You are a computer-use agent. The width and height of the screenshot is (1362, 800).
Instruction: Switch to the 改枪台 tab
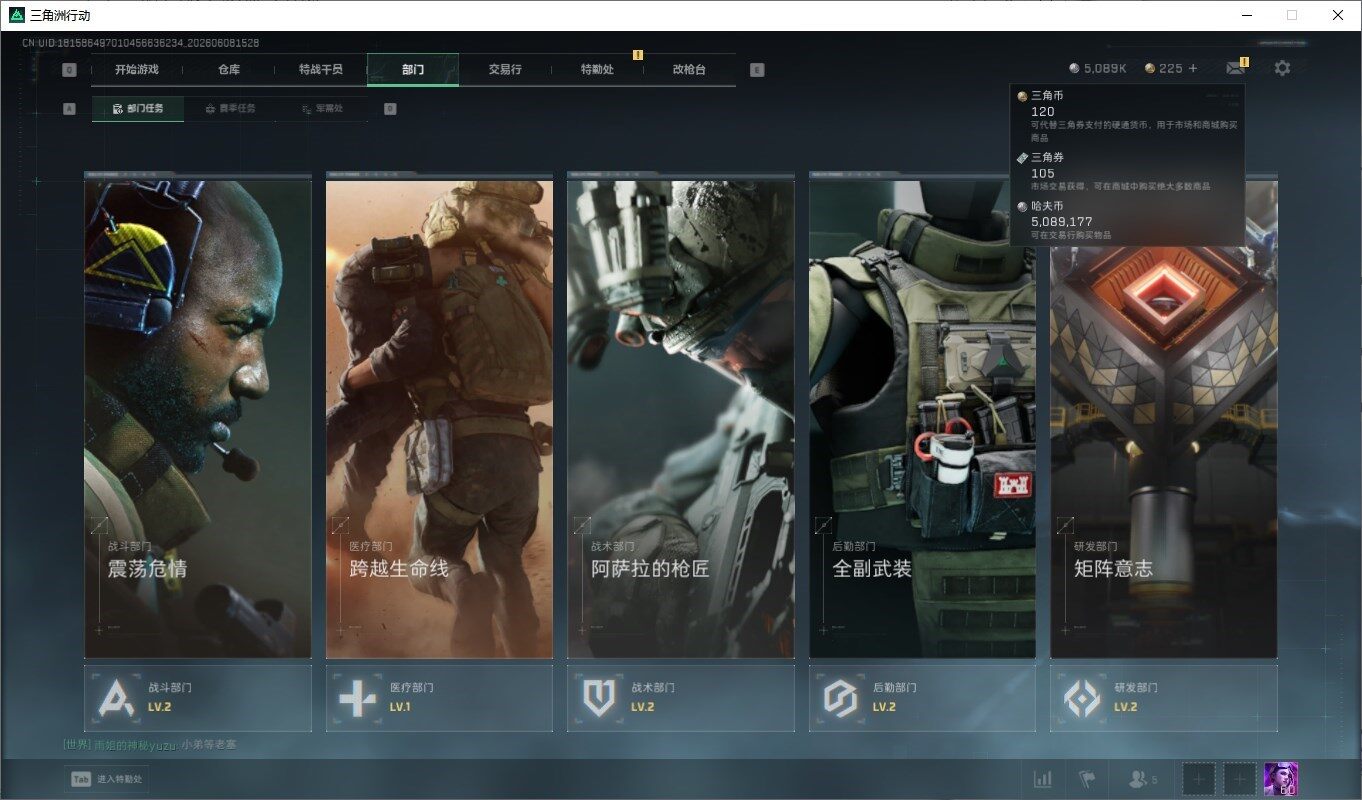click(x=689, y=69)
